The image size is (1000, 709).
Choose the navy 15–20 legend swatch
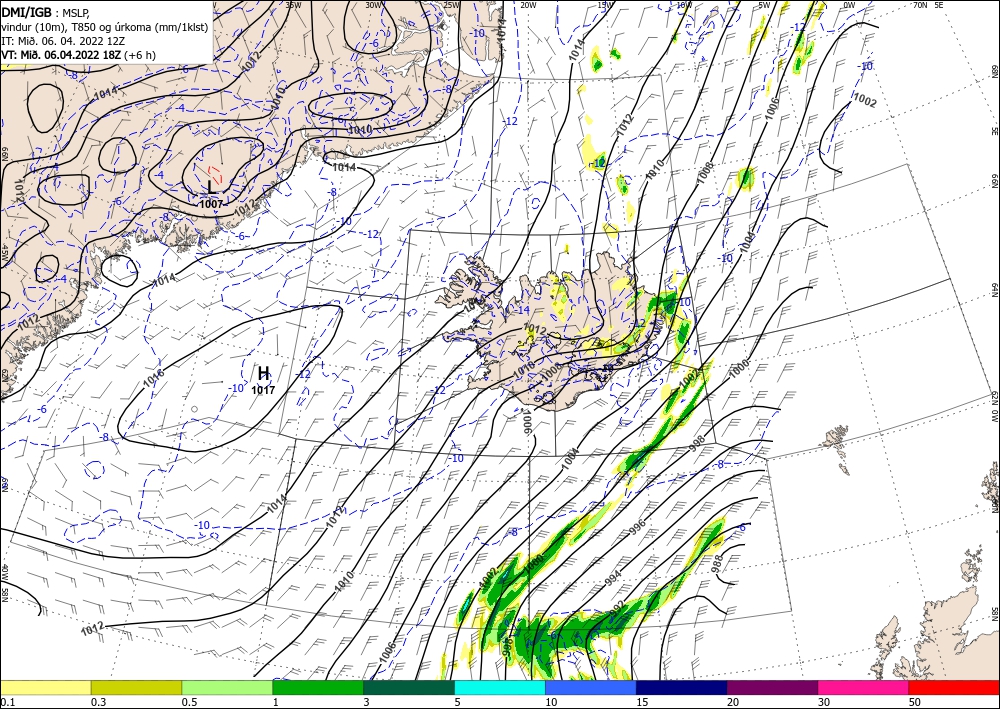pyautogui.click(x=682, y=687)
